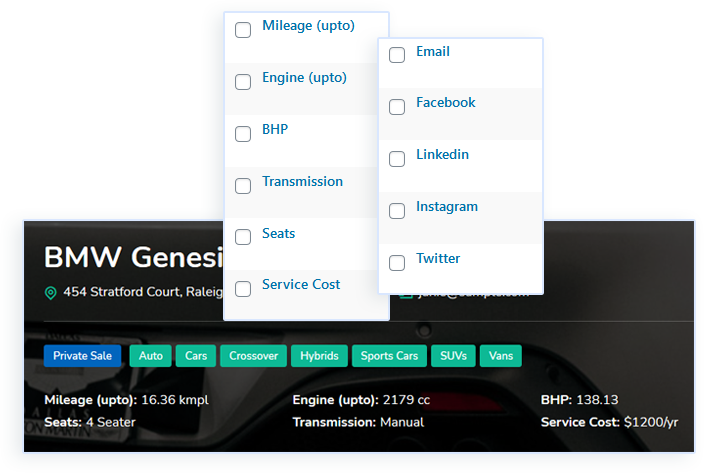Enable the Transmission checkbox

tap(243, 186)
